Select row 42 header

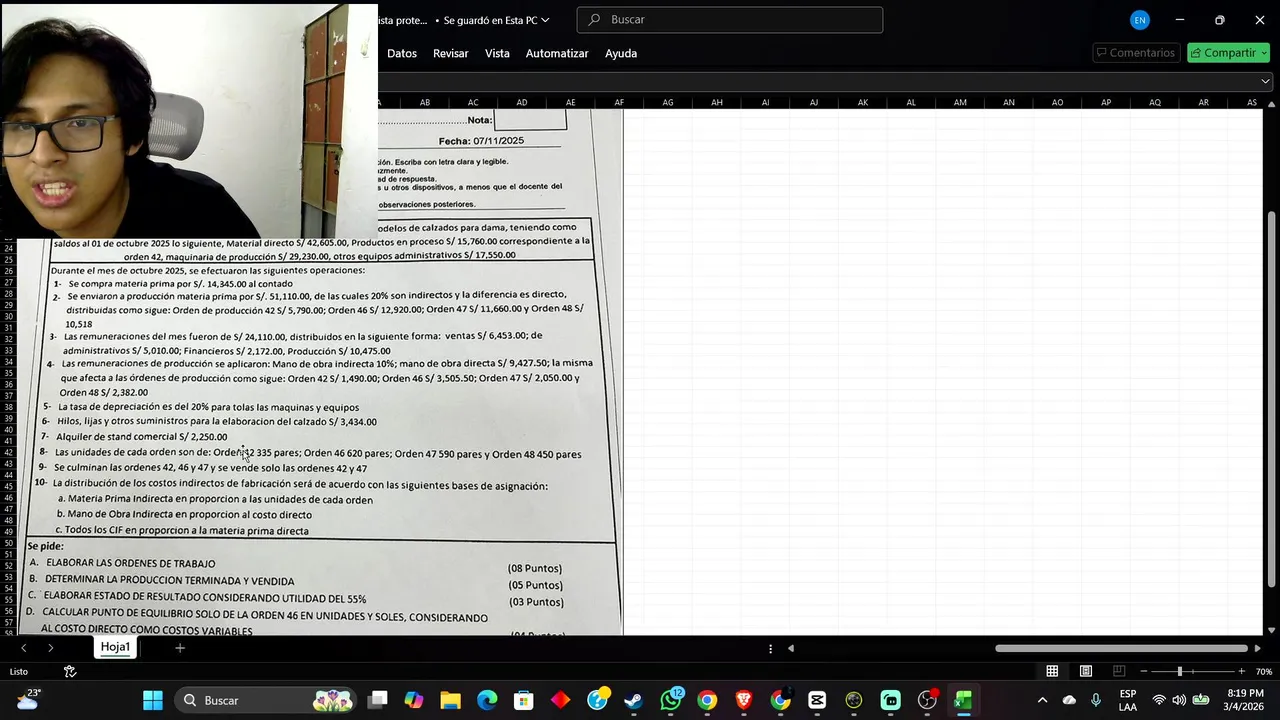tap(9, 452)
